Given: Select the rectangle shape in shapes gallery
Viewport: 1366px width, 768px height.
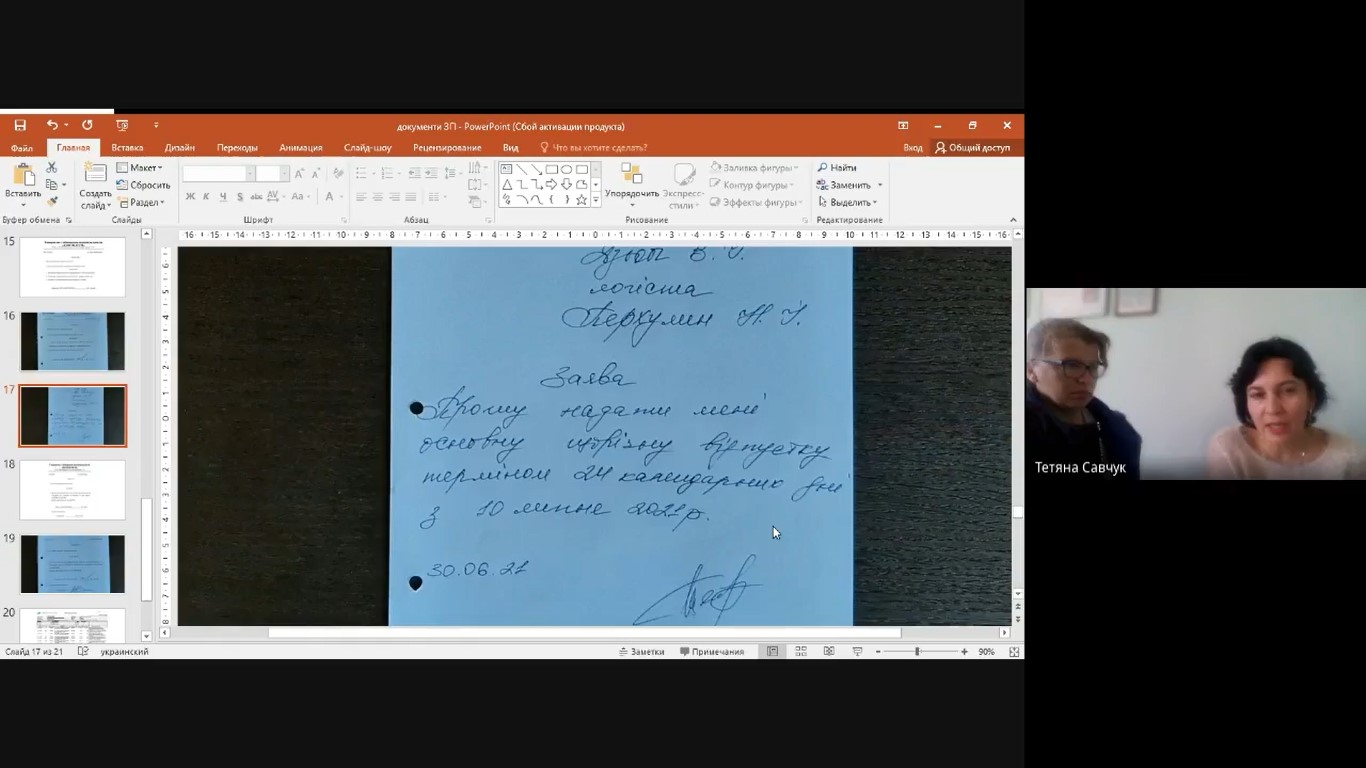Looking at the screenshot, I should pos(551,169).
